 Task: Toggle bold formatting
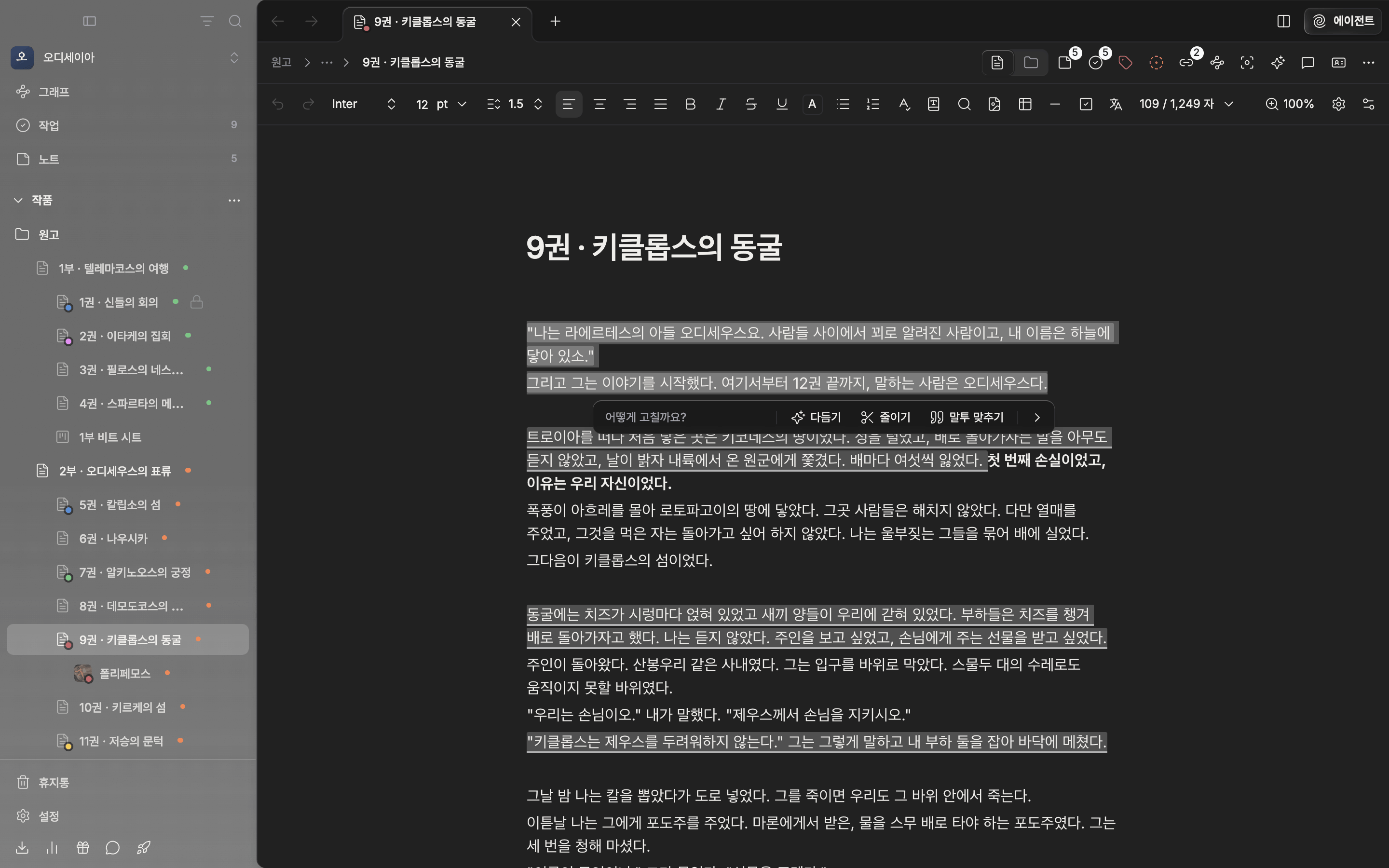[x=691, y=104]
